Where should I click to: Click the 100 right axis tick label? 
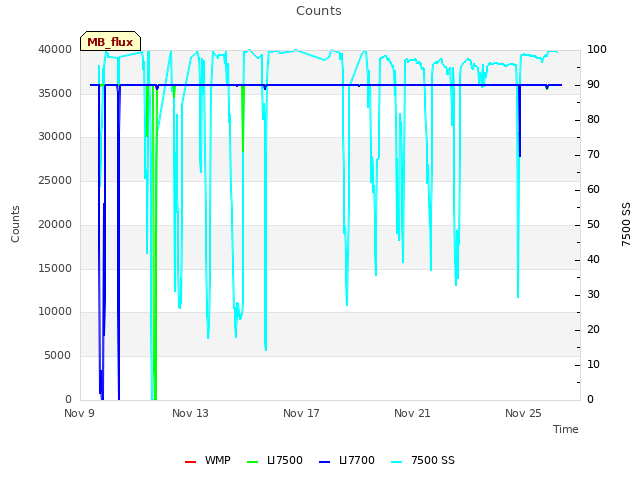[597, 49]
